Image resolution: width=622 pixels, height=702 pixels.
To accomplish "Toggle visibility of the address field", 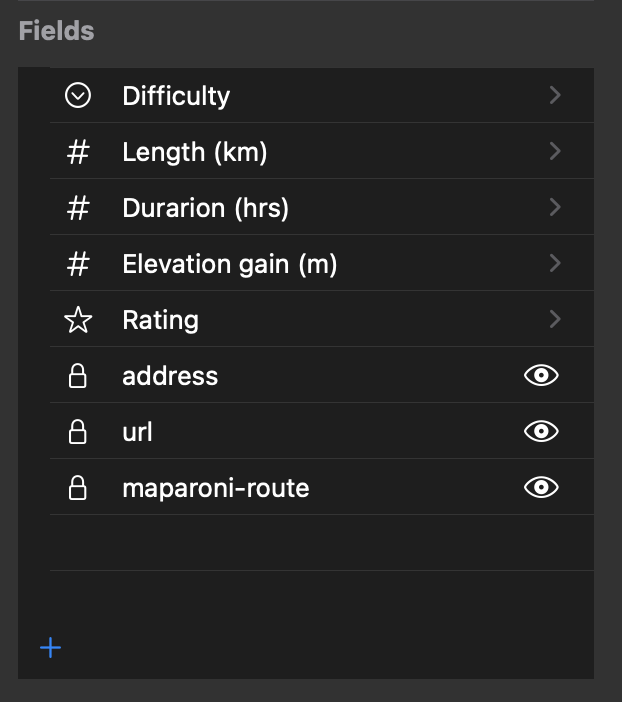I will tap(541, 375).
